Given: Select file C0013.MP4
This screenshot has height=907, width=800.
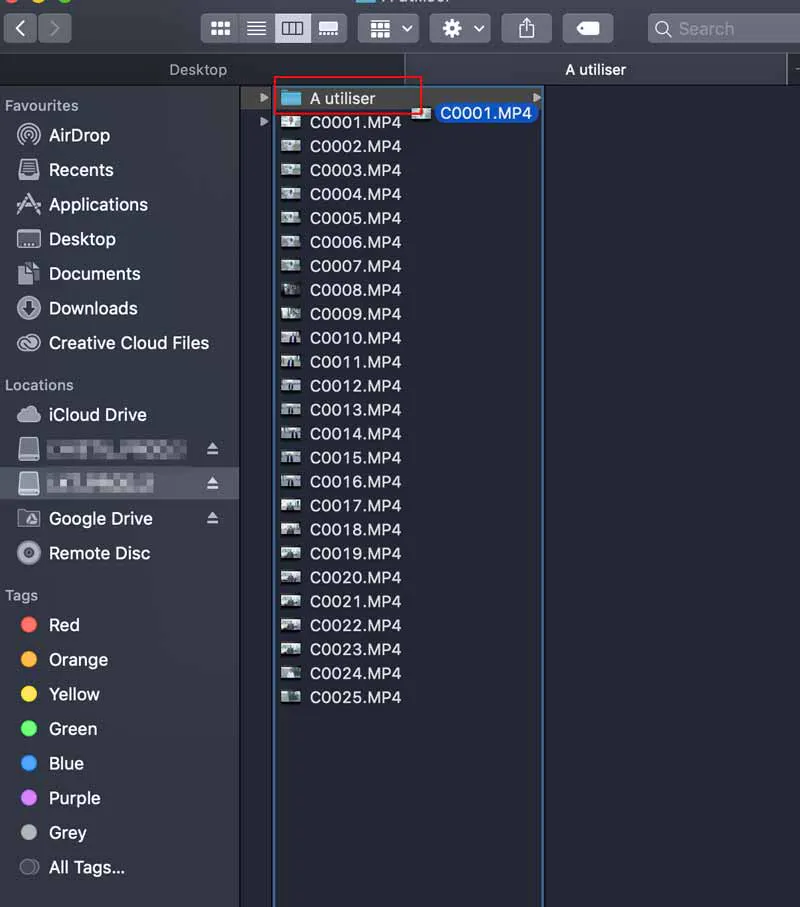Looking at the screenshot, I should (355, 410).
